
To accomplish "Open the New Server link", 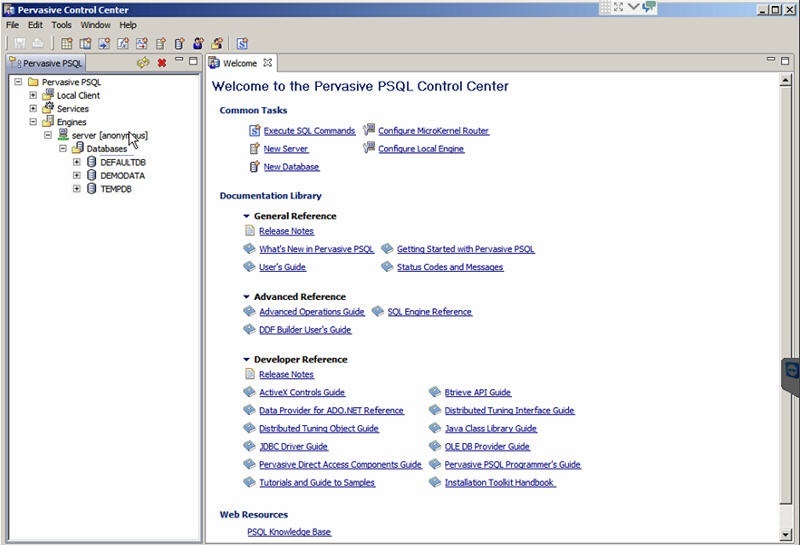I will 286,149.
